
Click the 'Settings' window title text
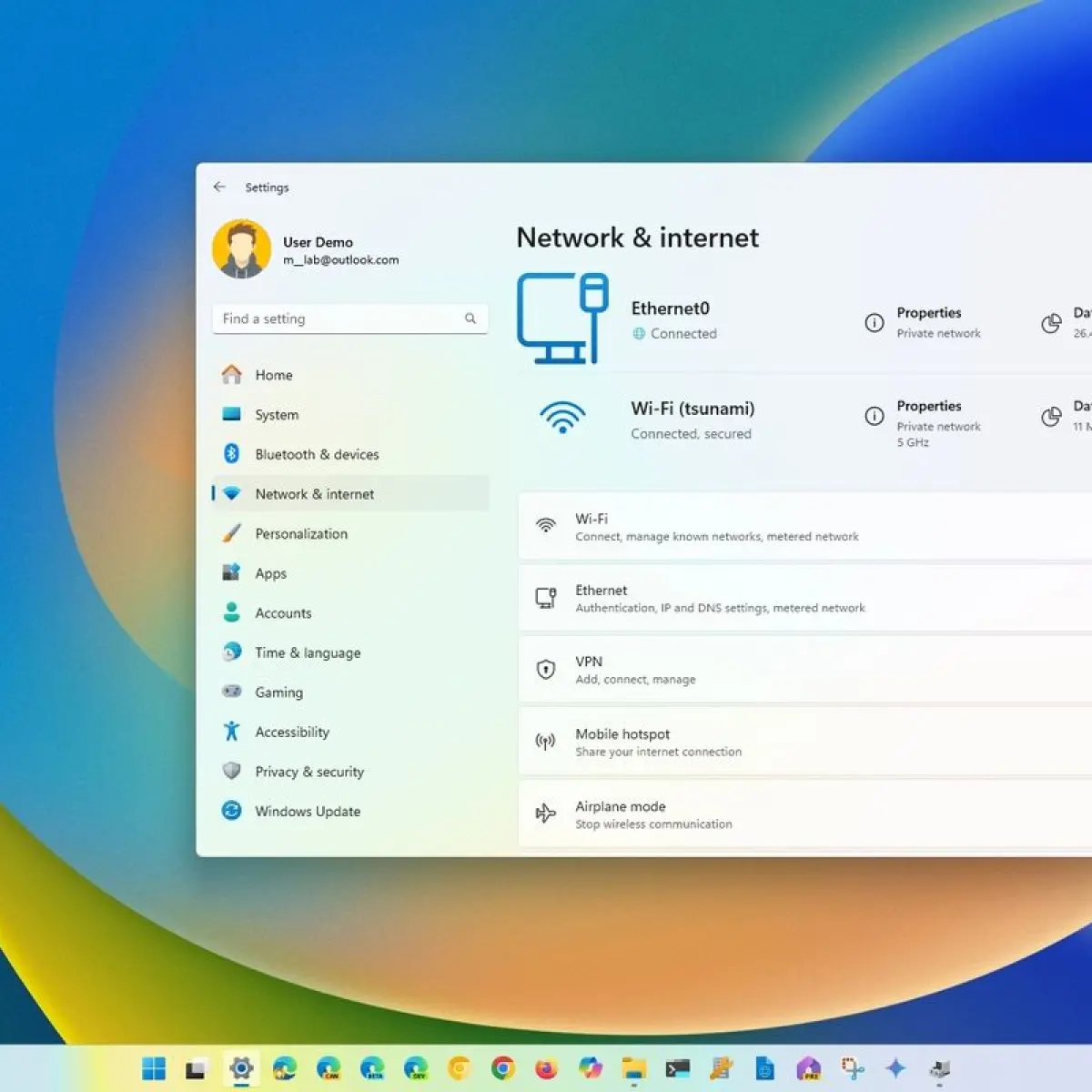tap(267, 187)
